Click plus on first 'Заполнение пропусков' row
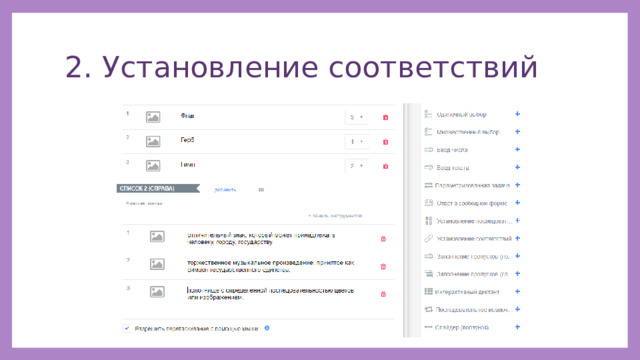Image resolution: width=640 pixels, height=360 pixels. click(518, 256)
